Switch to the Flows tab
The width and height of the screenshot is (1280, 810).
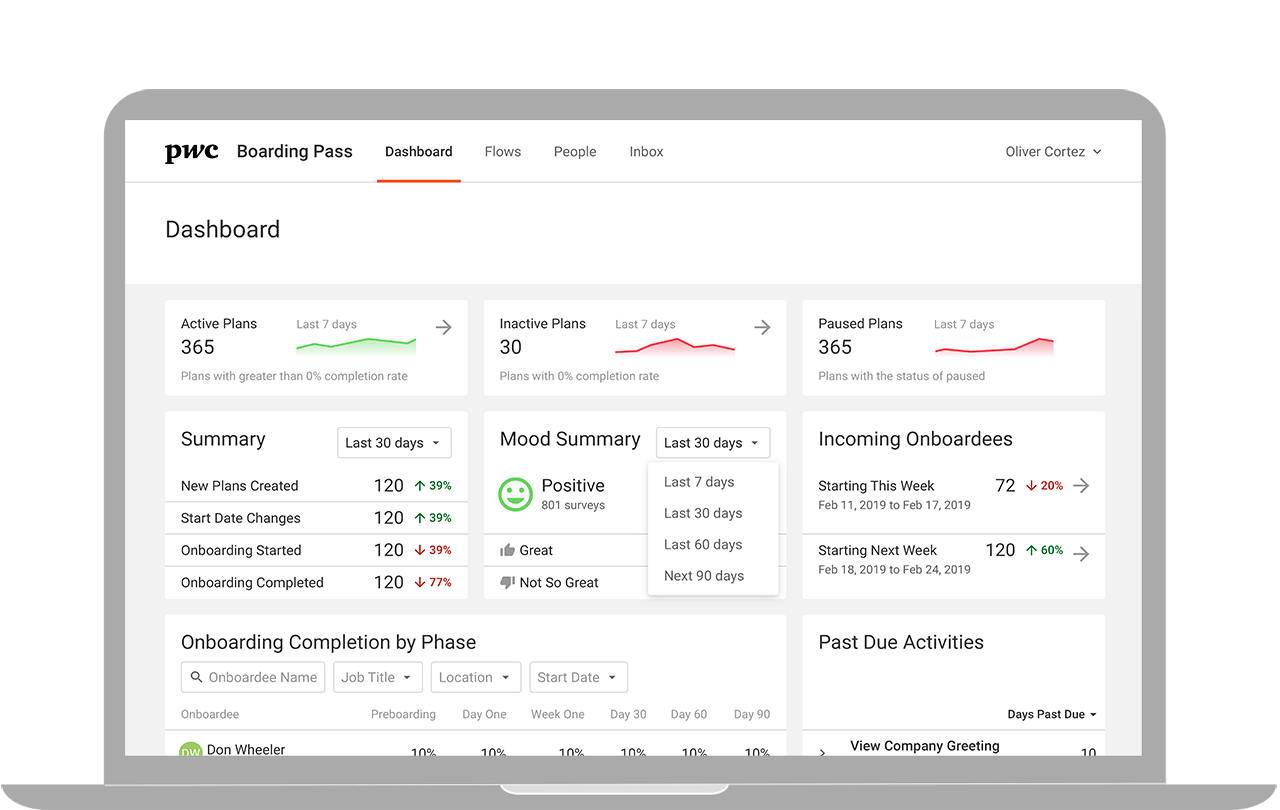point(502,152)
